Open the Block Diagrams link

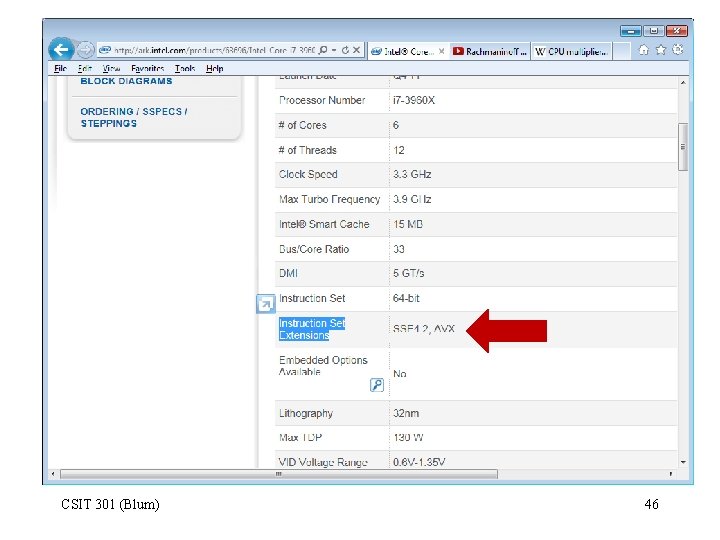(x=126, y=81)
